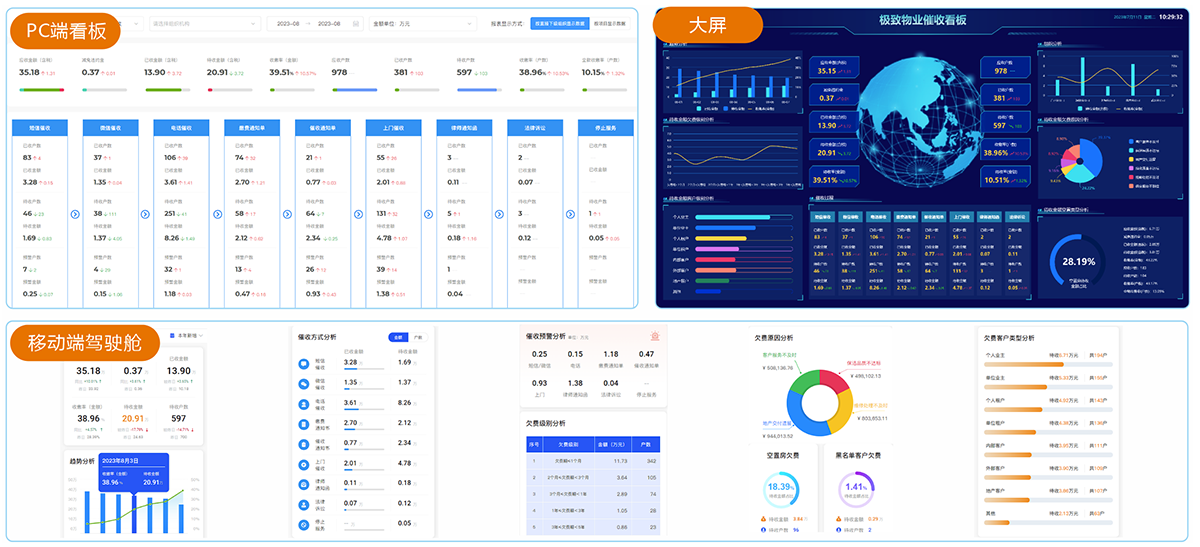Screen dimensions: 1200x547
Task: Click the 法律诉讼 icon in the mobile list
Action: coord(304,505)
